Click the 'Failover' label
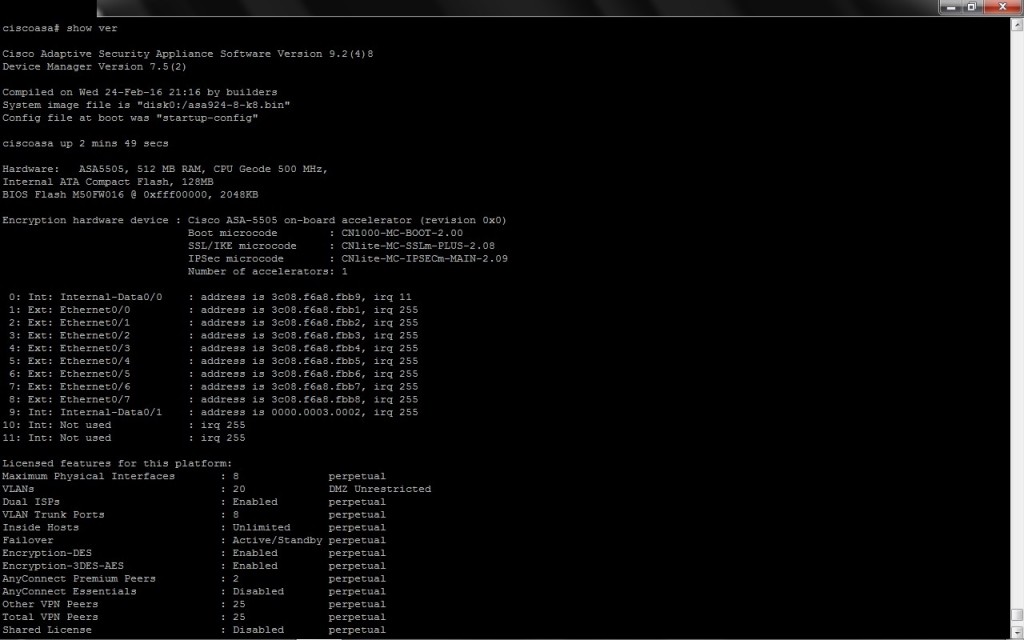 point(28,540)
